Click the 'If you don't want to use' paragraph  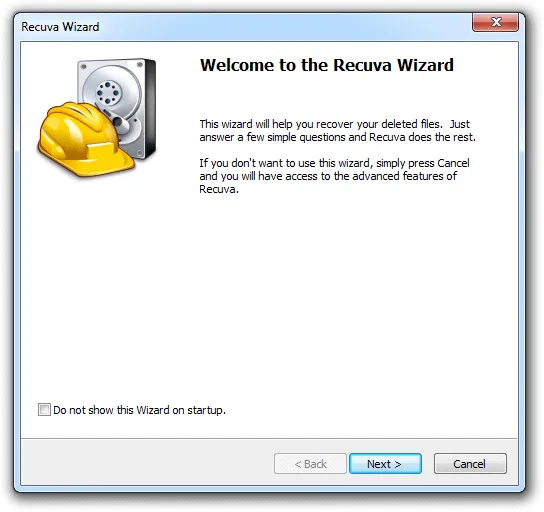[334, 176]
